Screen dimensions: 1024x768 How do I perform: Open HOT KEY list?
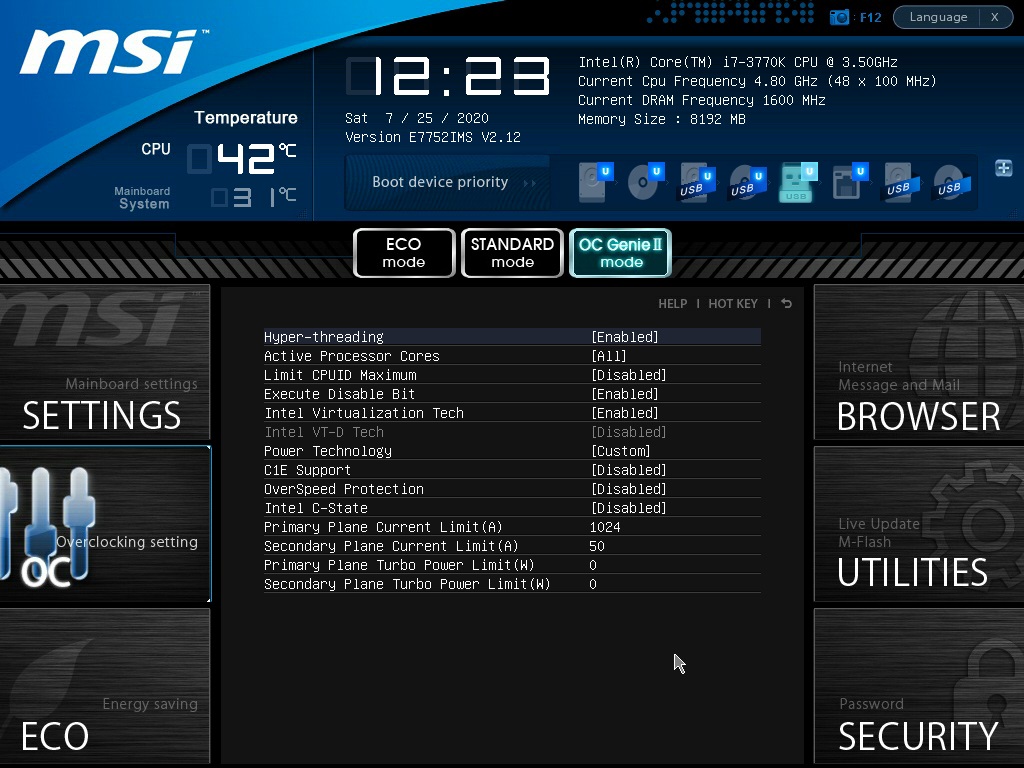(733, 304)
